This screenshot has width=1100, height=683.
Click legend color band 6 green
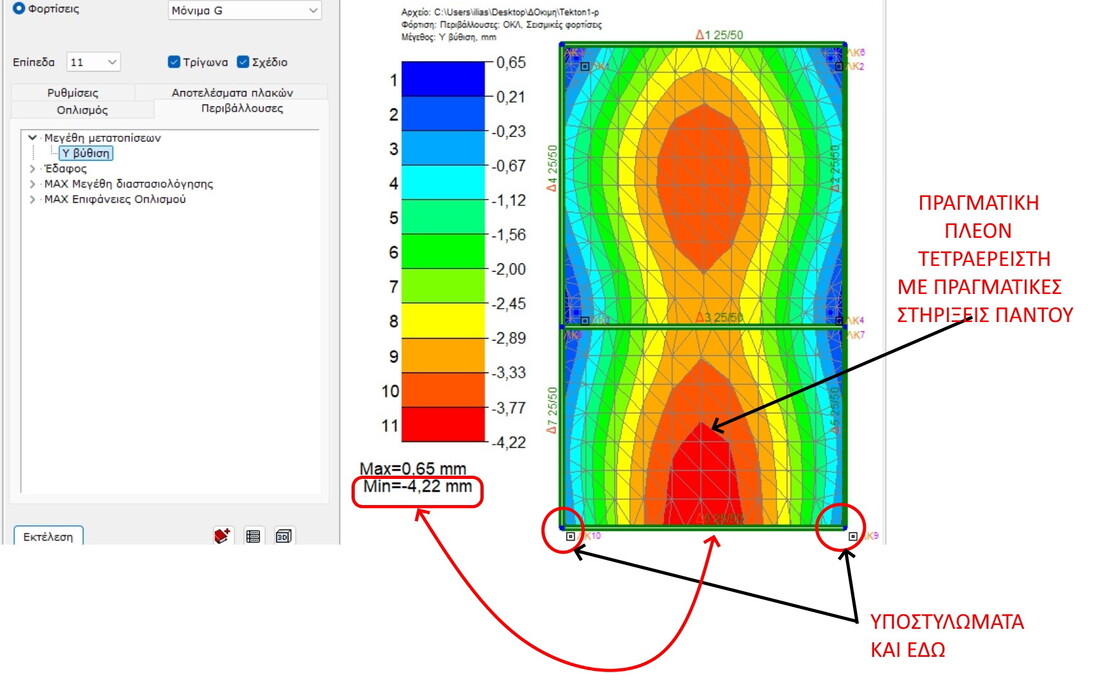pyautogui.click(x=443, y=252)
